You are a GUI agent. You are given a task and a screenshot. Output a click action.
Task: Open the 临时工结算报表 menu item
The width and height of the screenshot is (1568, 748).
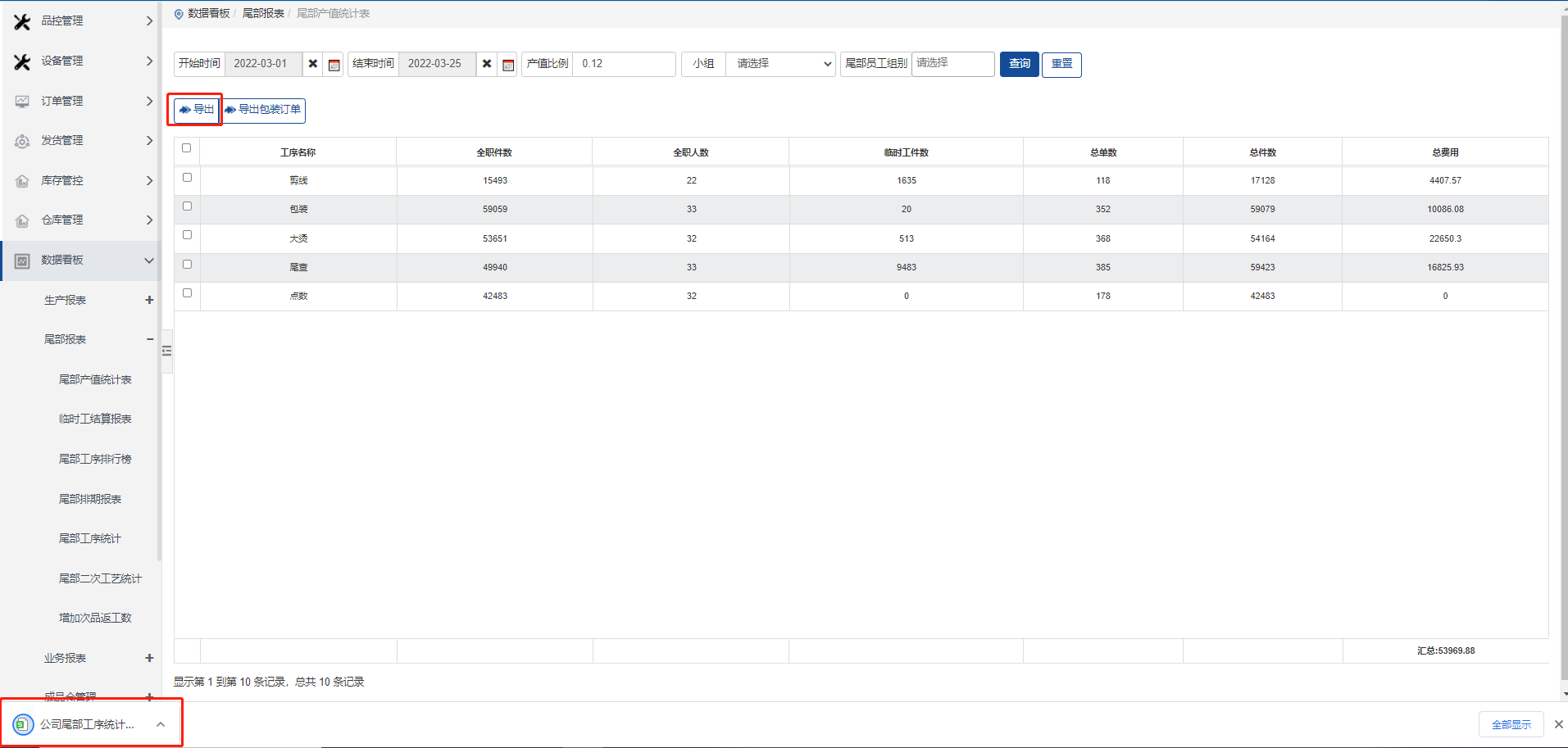pyautogui.click(x=95, y=419)
